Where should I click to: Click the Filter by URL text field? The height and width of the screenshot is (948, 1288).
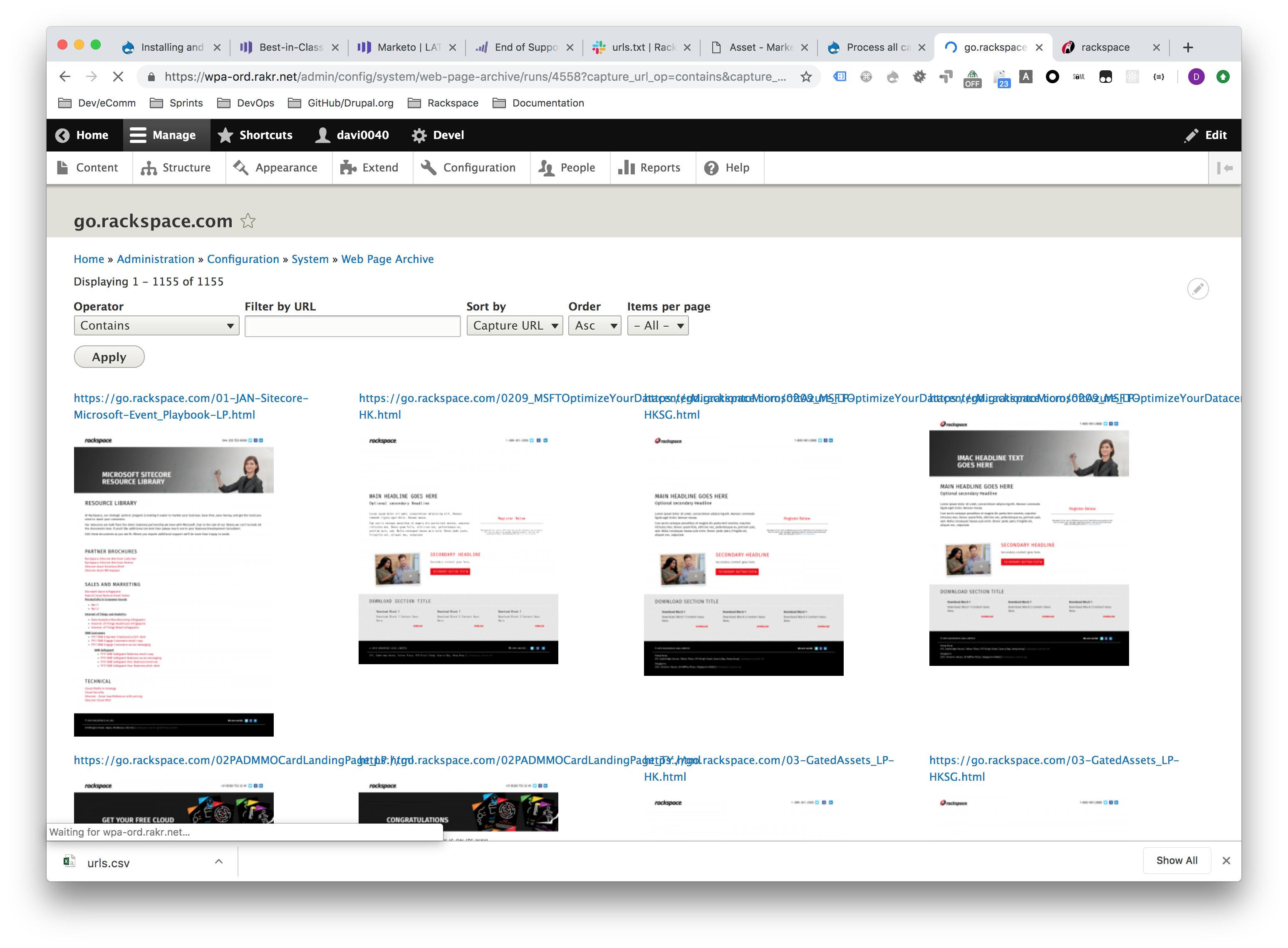point(352,326)
